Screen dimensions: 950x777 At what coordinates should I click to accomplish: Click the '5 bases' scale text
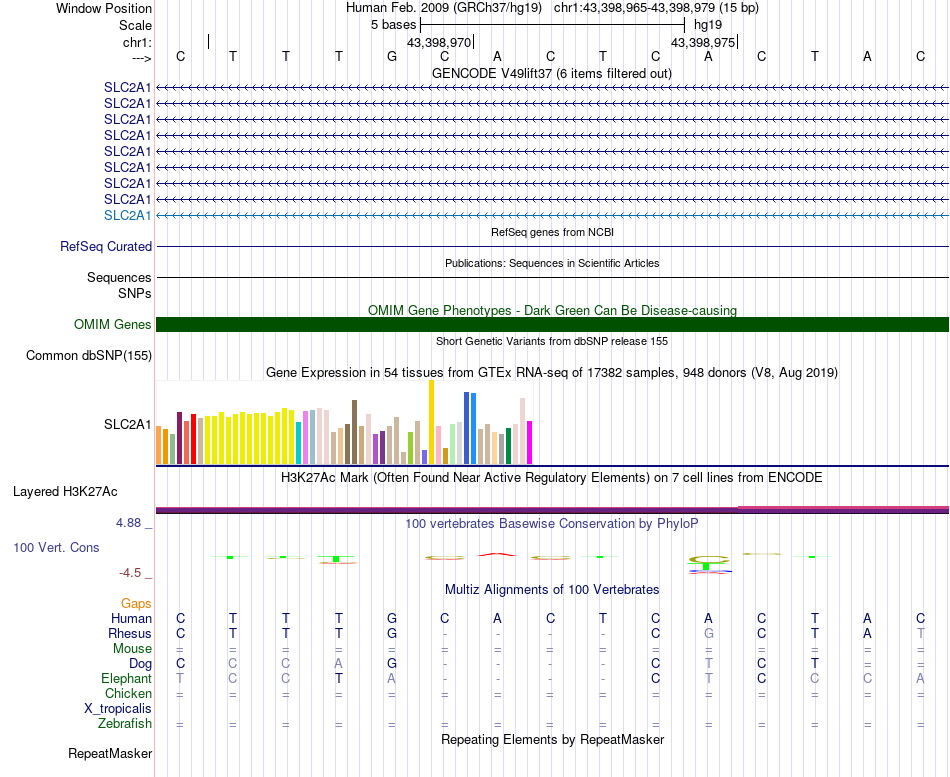coord(394,25)
